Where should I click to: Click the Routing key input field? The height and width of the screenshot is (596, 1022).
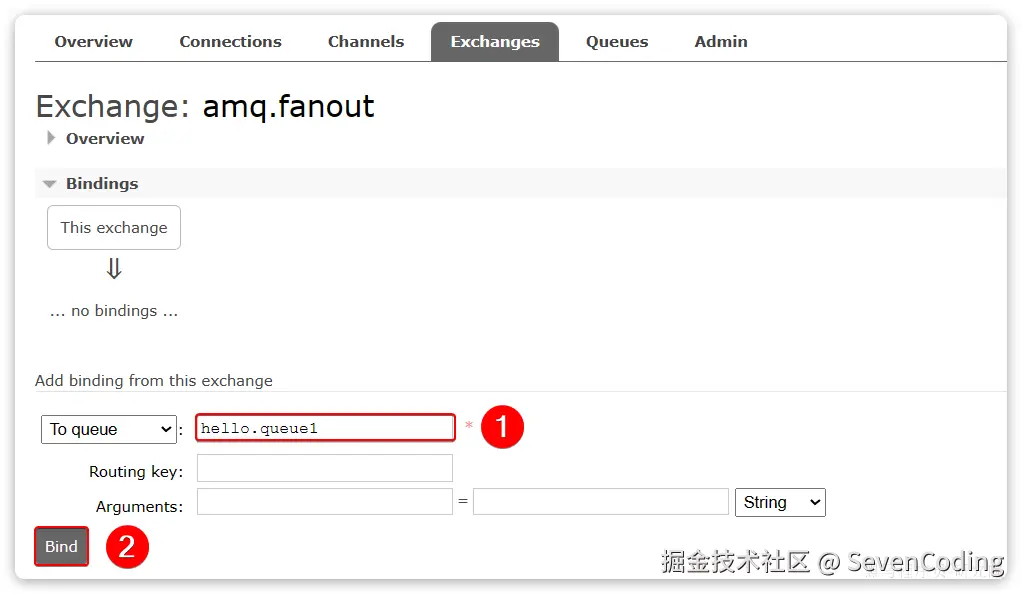pyautogui.click(x=325, y=468)
